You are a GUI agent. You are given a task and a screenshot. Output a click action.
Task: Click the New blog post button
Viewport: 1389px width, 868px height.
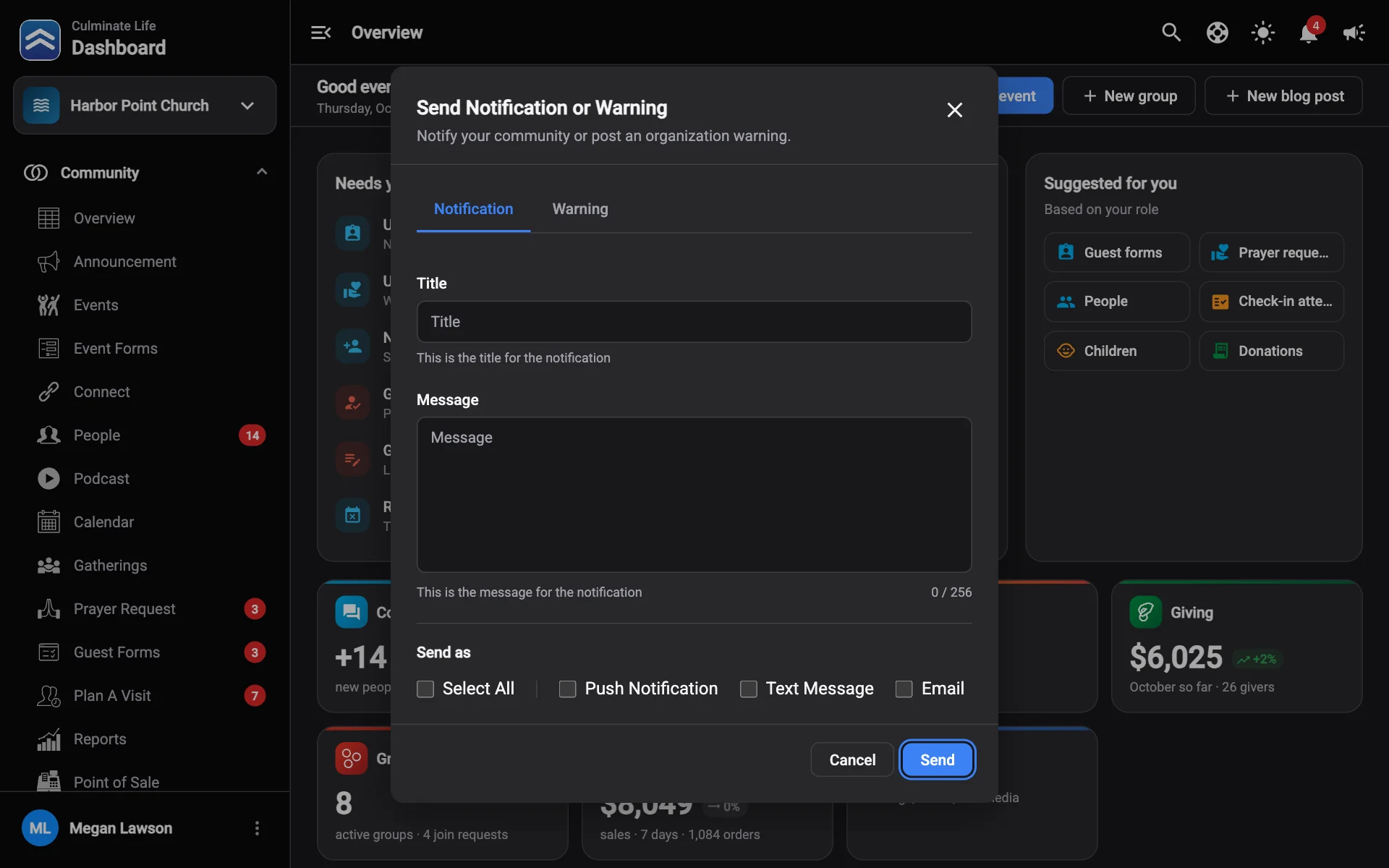pos(1284,95)
